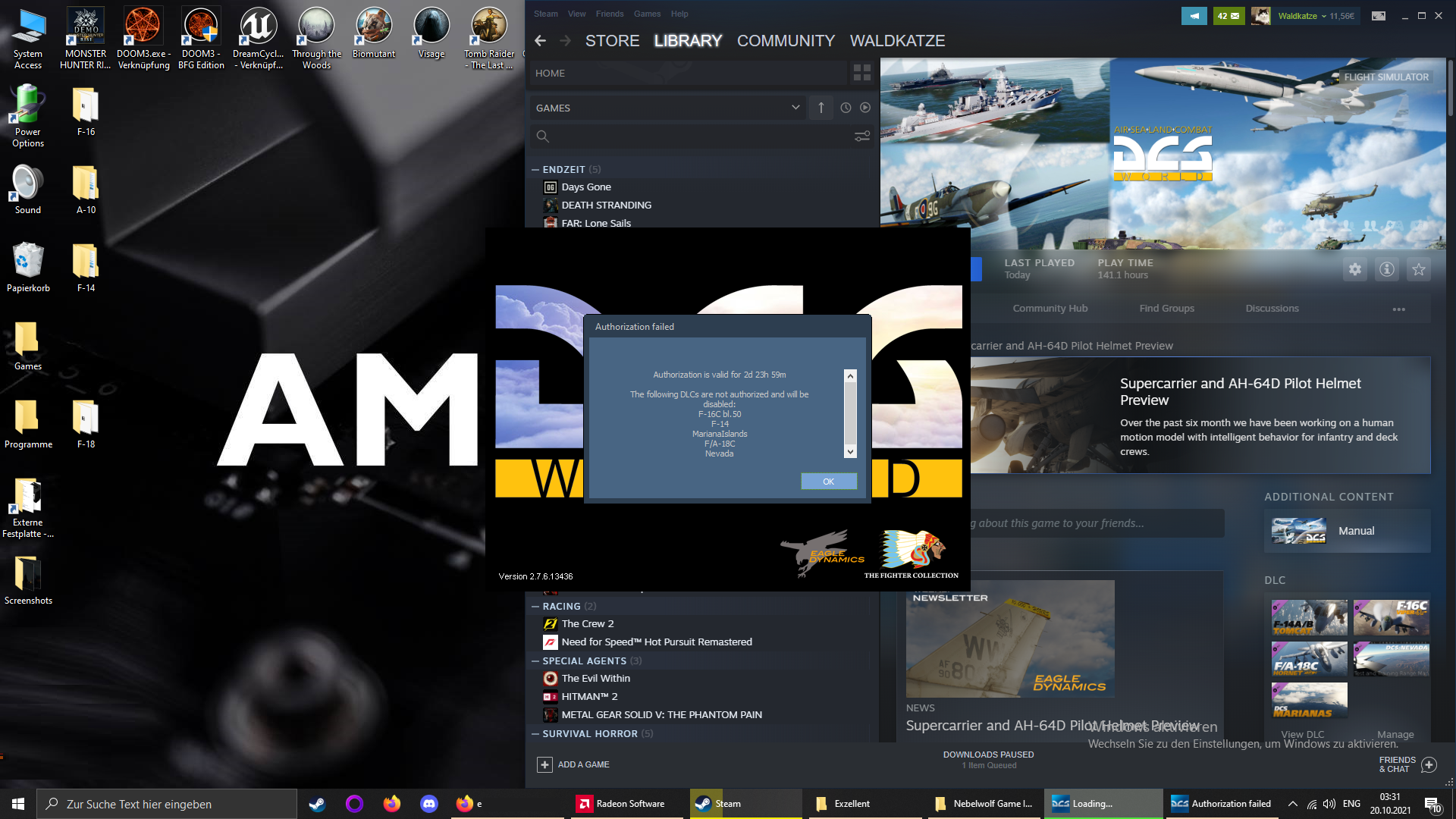The width and height of the screenshot is (1456, 819).
Task: Open FRIENDS & CHAT
Action: (1407, 764)
